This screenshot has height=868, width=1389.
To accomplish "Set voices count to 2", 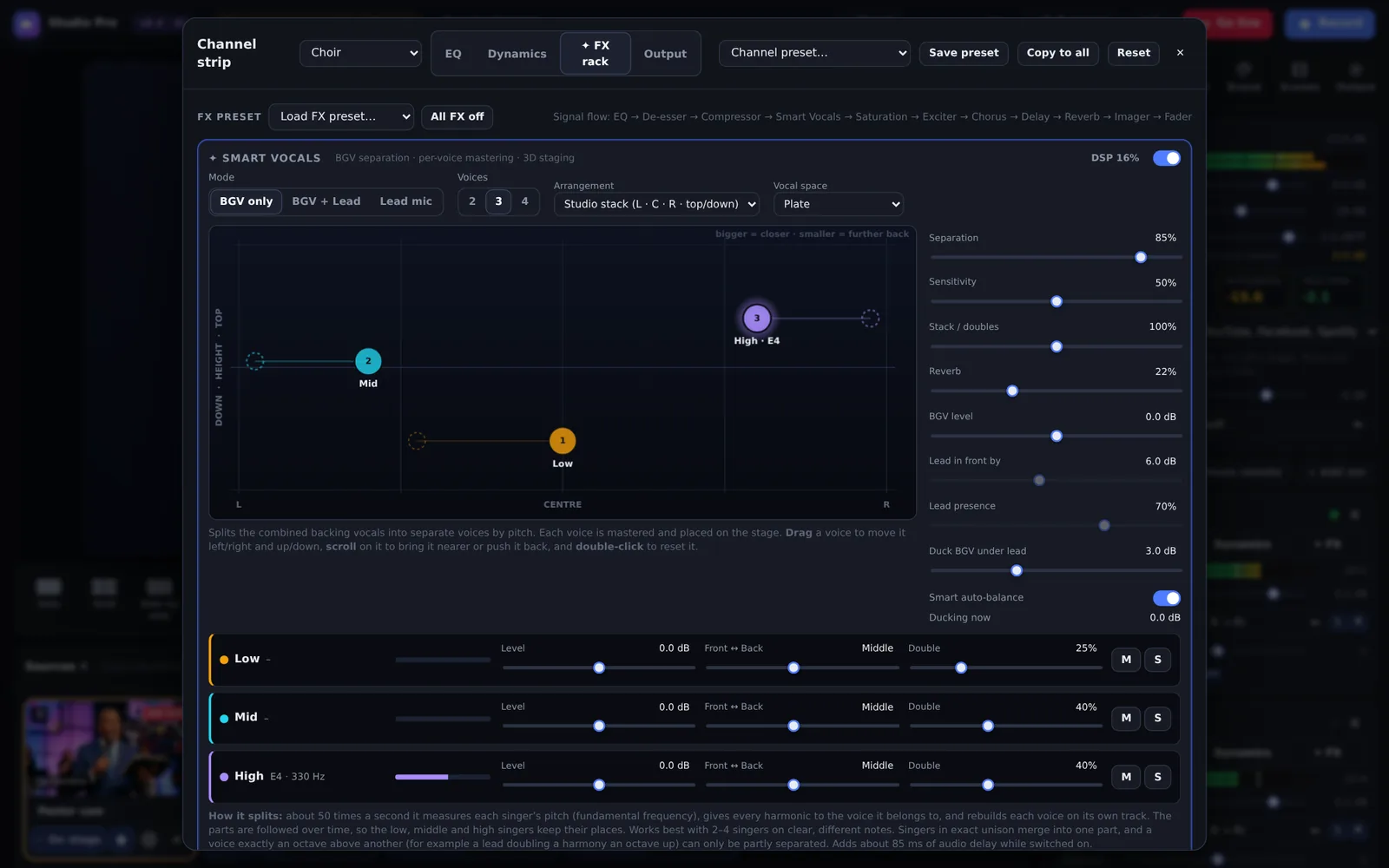I will (x=472, y=201).
